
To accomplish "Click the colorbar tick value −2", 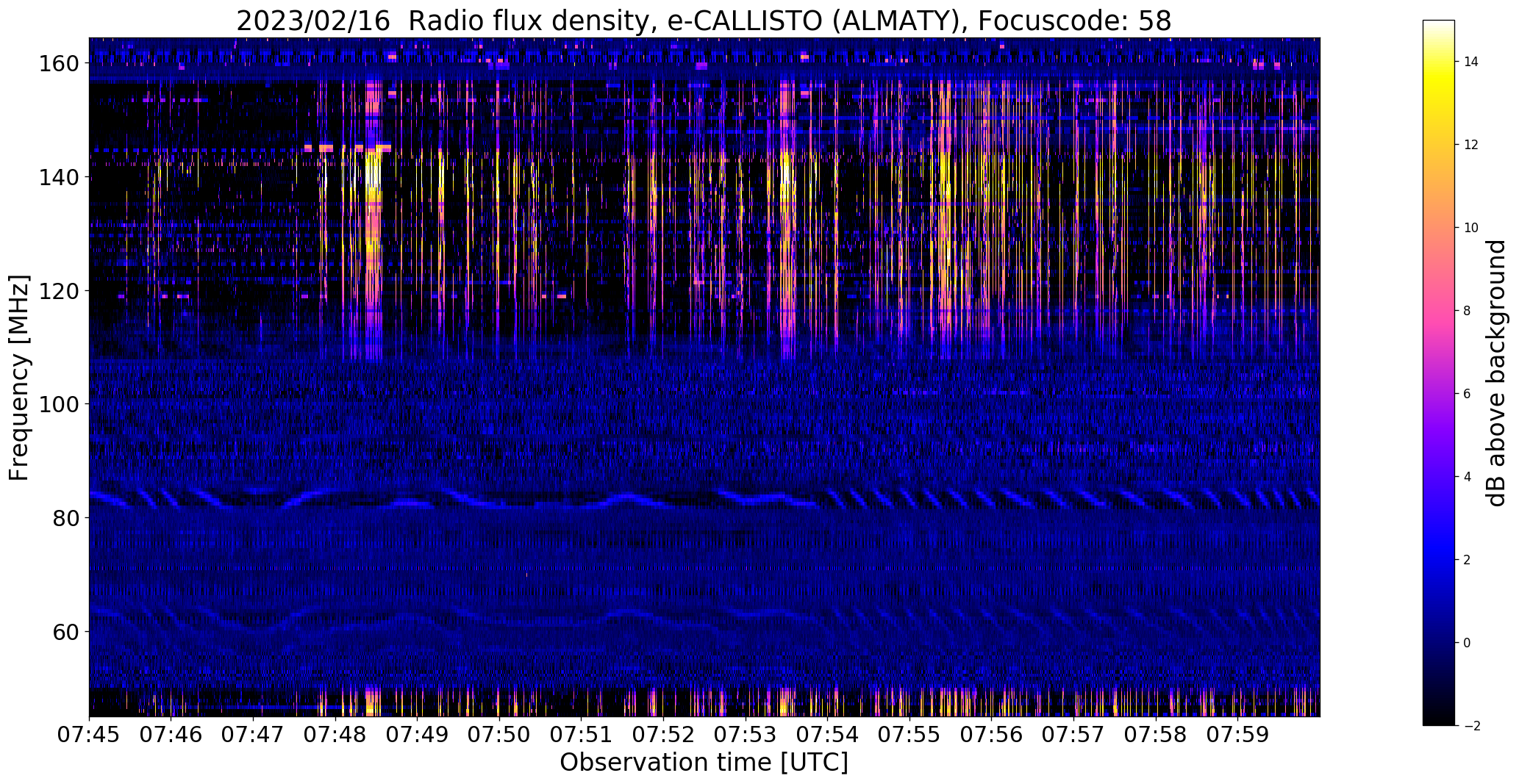I will tap(1471, 726).
